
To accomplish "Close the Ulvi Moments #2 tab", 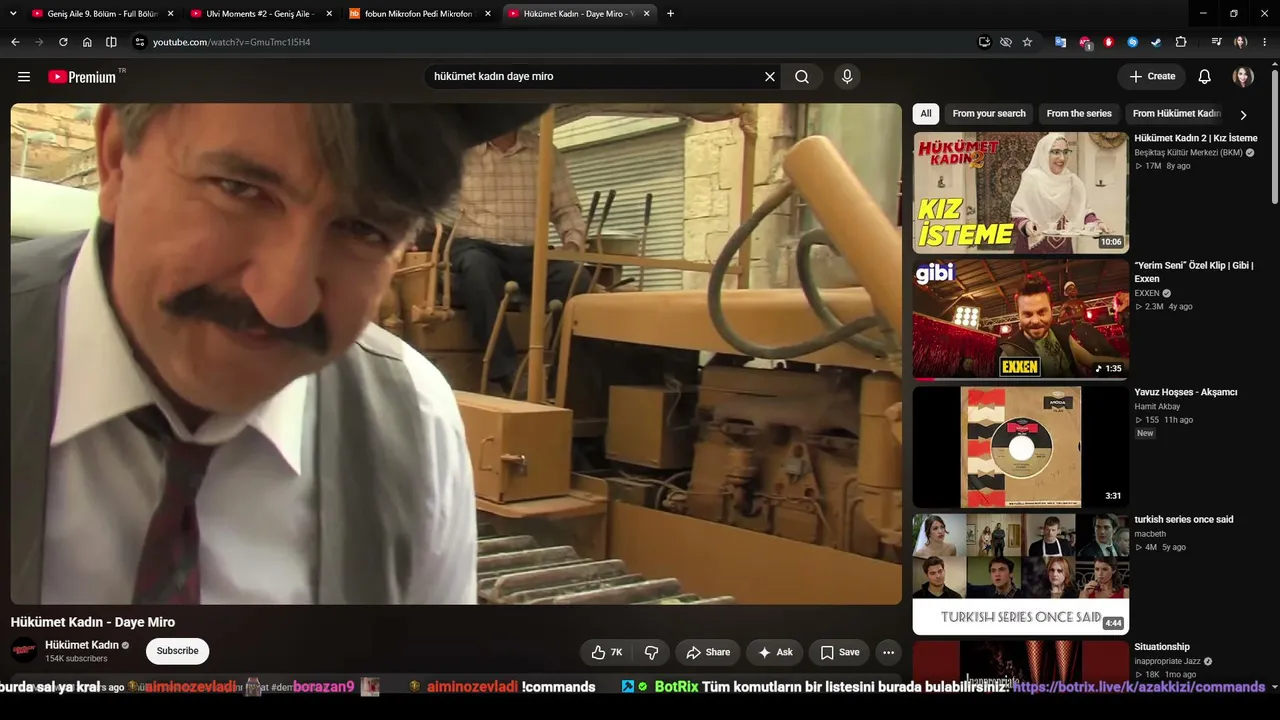I will [x=329, y=14].
